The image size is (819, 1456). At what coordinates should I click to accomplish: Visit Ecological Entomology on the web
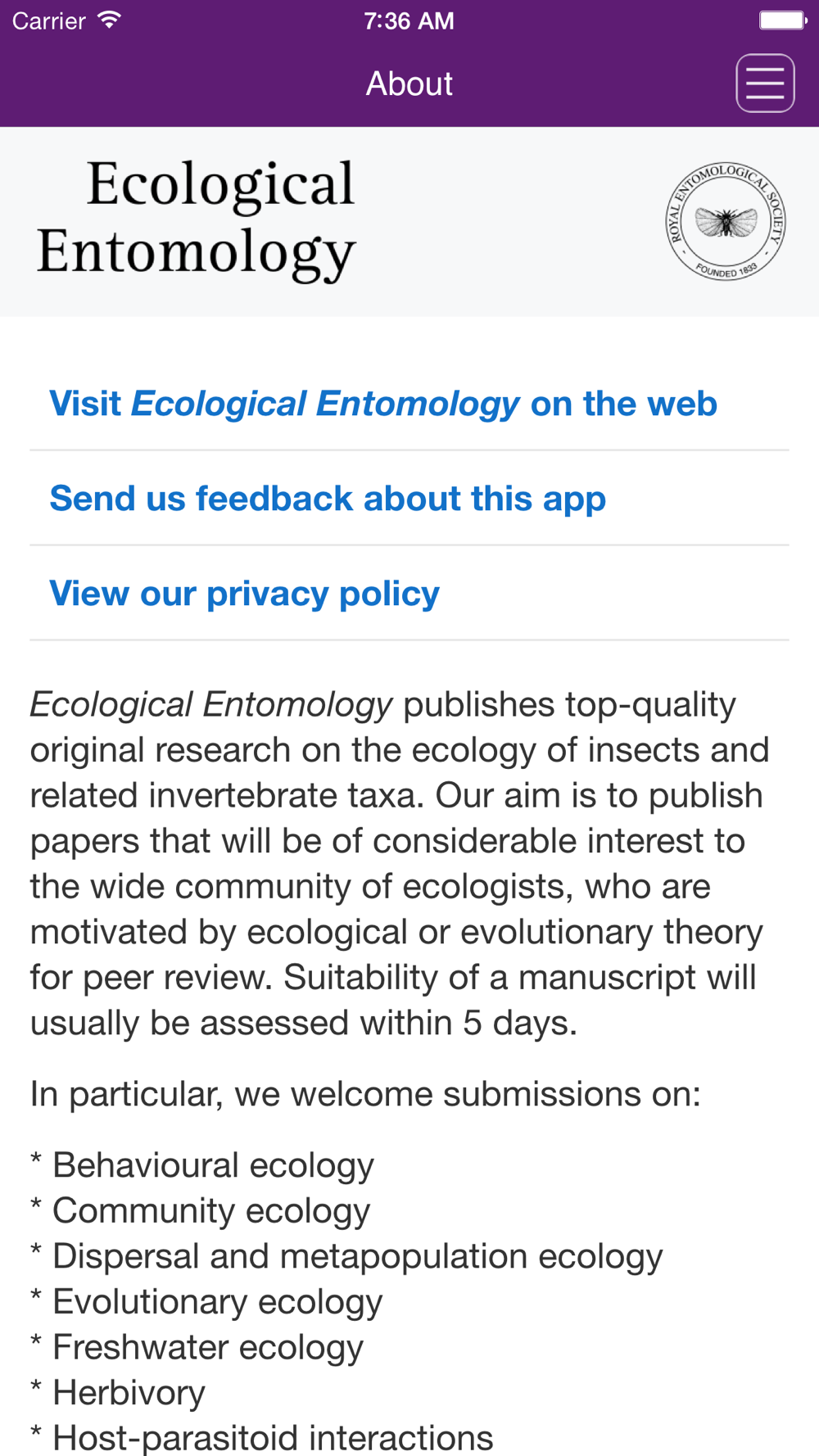[383, 404]
